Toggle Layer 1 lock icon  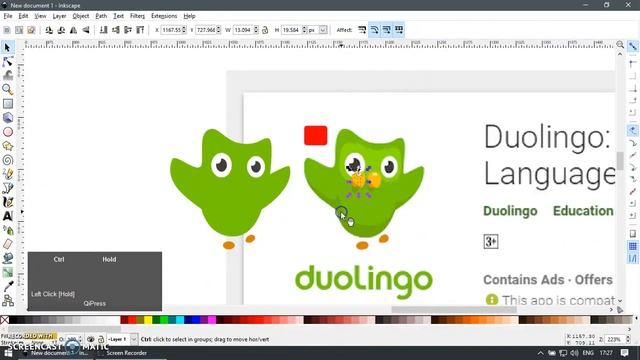[101, 339]
